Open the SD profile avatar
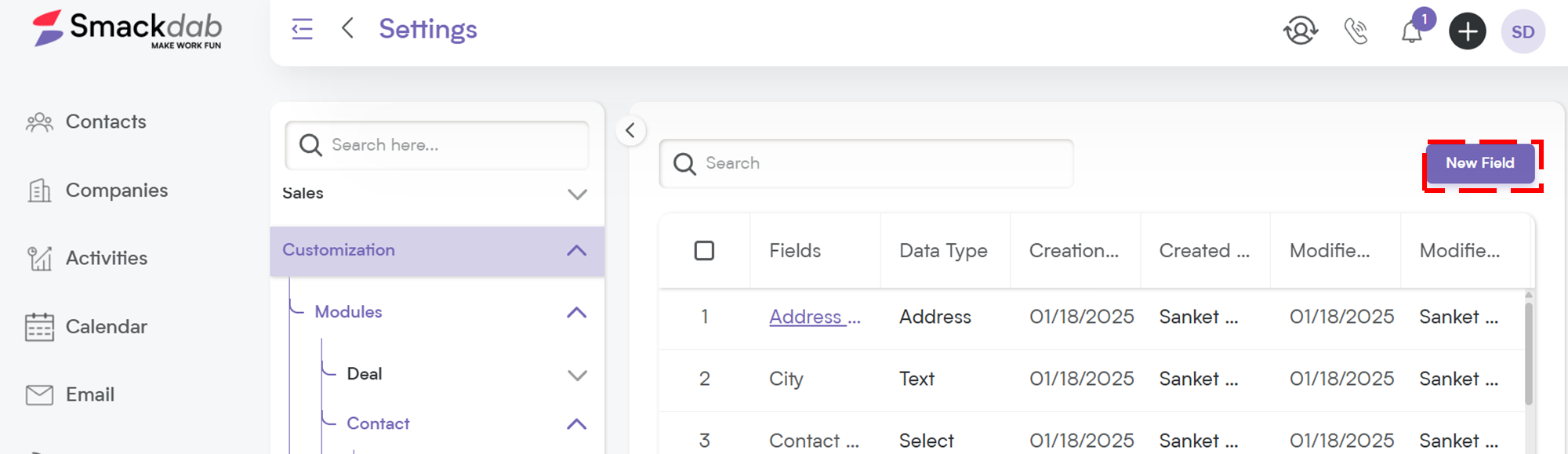Viewport: 1568px width, 454px height. [x=1523, y=31]
